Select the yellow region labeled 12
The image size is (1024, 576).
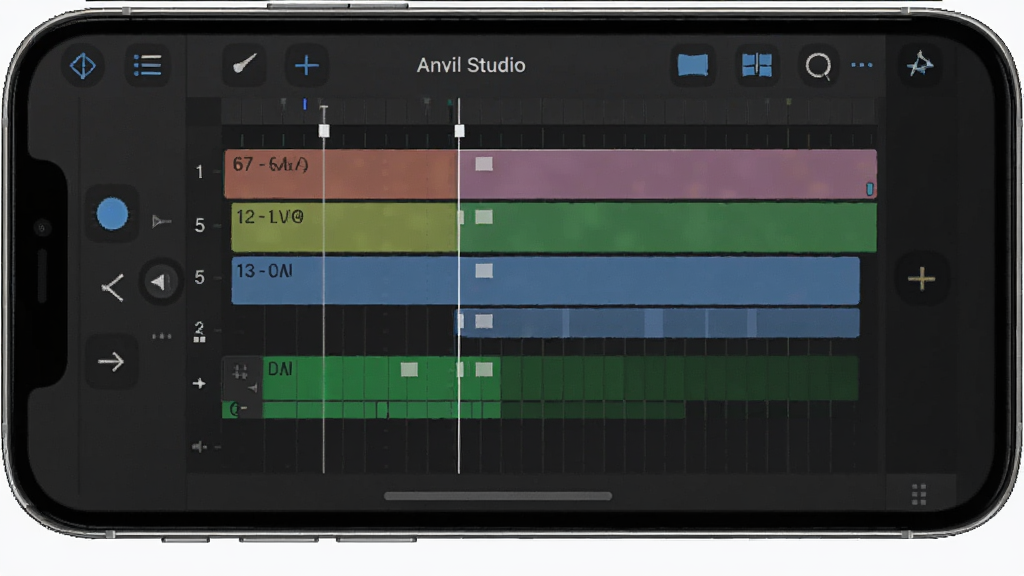tap(344, 227)
